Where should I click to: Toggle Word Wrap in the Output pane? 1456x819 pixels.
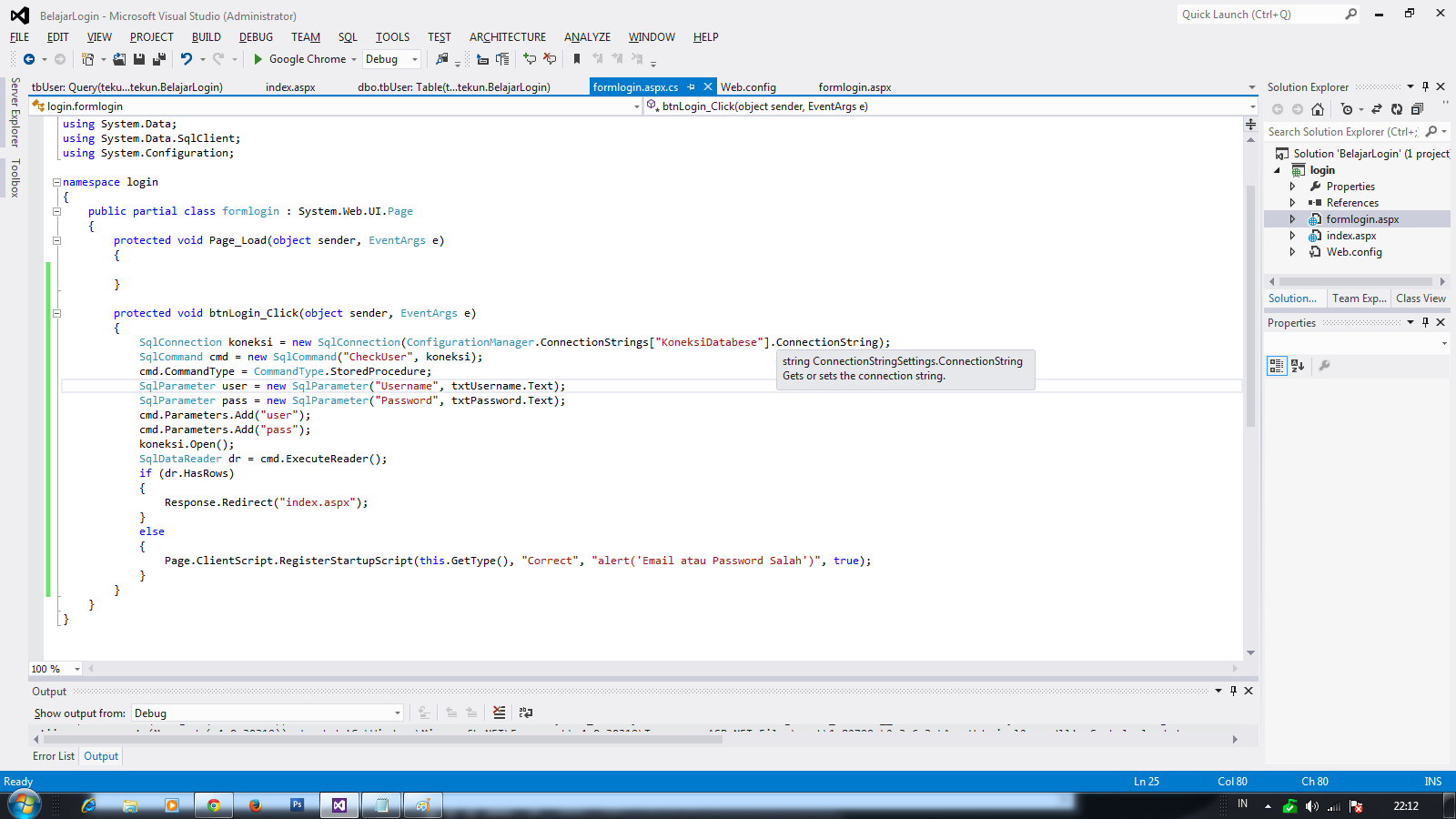point(525,713)
